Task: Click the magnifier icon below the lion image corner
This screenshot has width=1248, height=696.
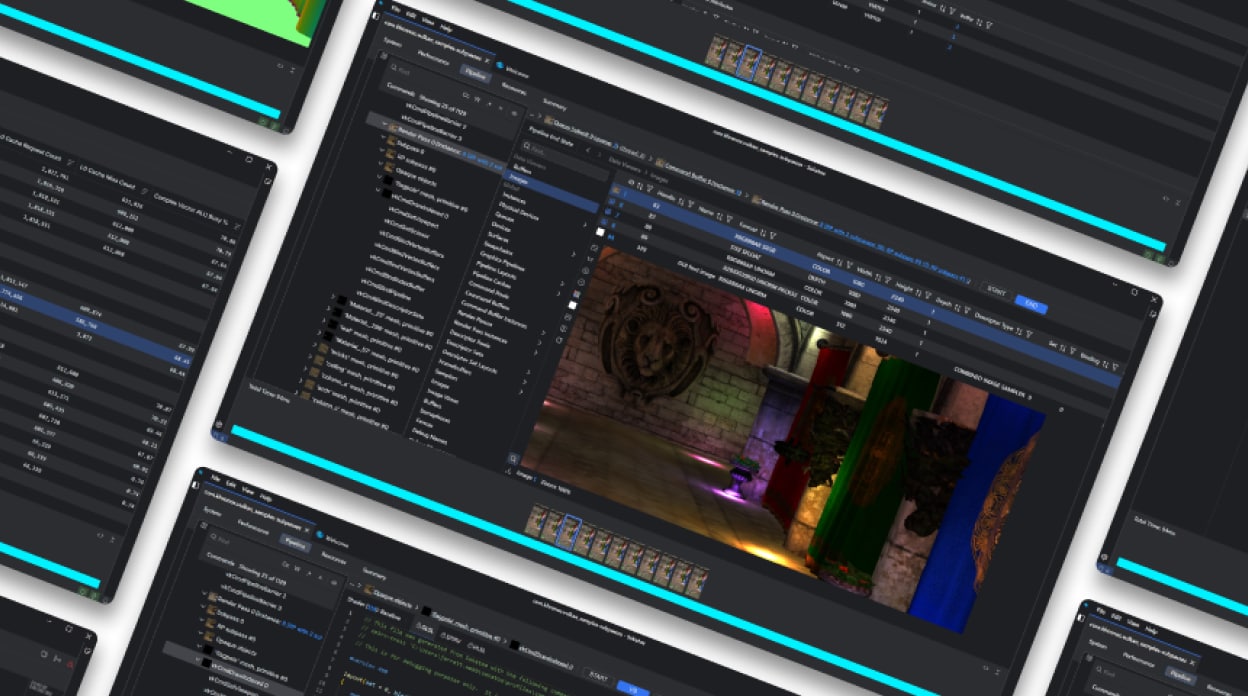Action: pos(515,457)
